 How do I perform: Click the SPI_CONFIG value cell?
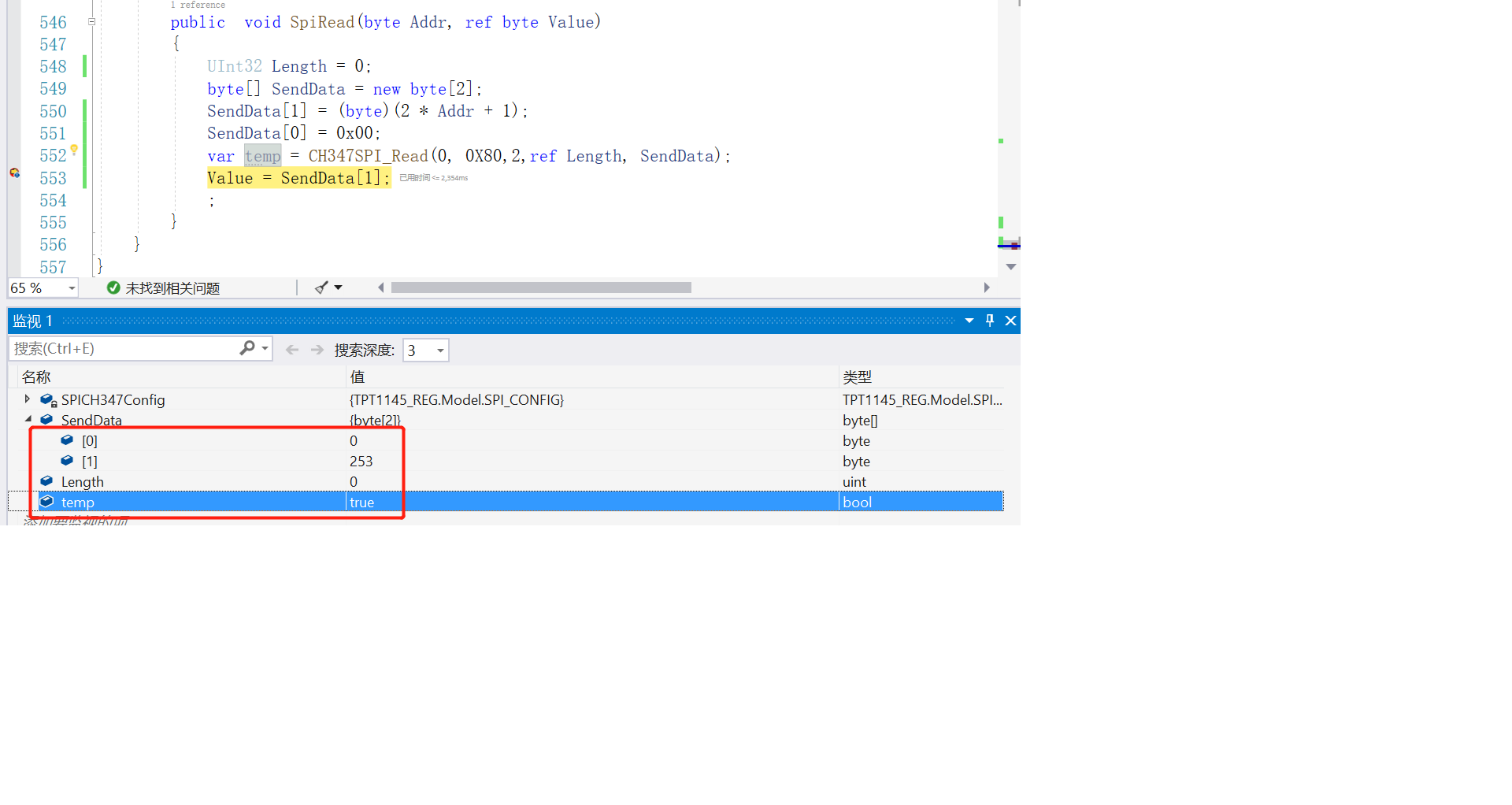coord(592,399)
